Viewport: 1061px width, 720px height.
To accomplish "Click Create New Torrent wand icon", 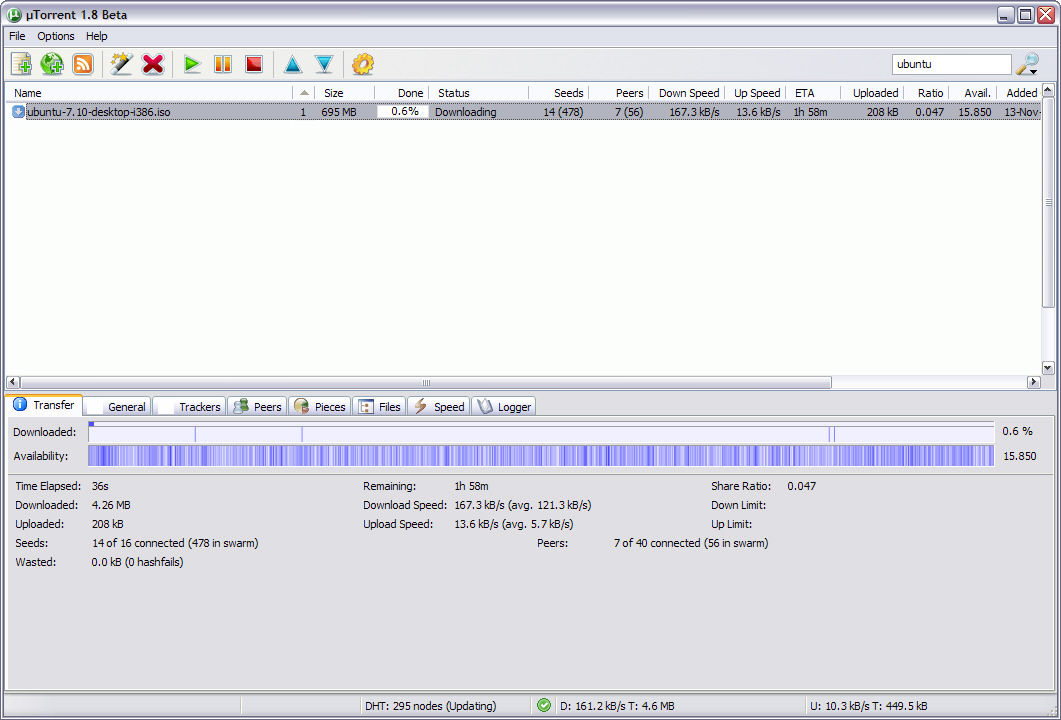I will coord(121,64).
